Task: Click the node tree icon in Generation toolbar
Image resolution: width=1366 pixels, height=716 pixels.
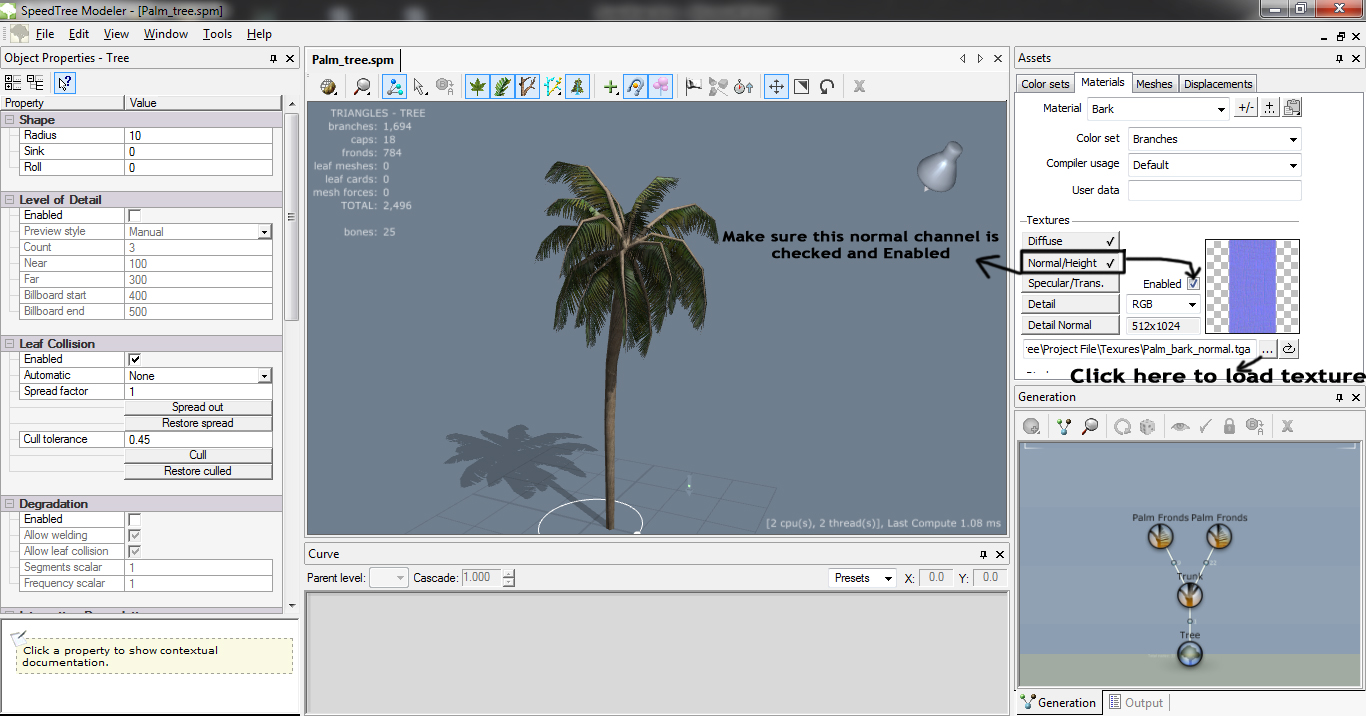Action: [1063, 426]
